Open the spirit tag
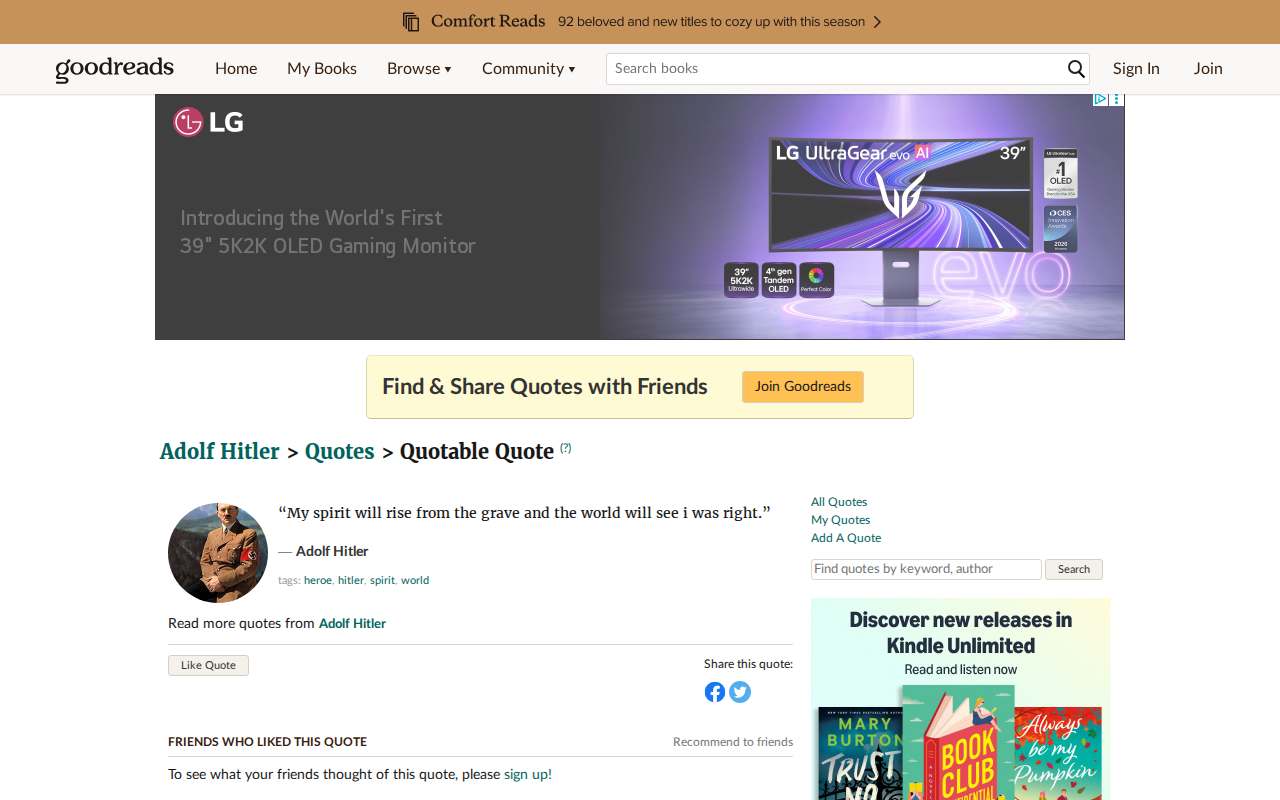The image size is (1280, 800). click(382, 580)
